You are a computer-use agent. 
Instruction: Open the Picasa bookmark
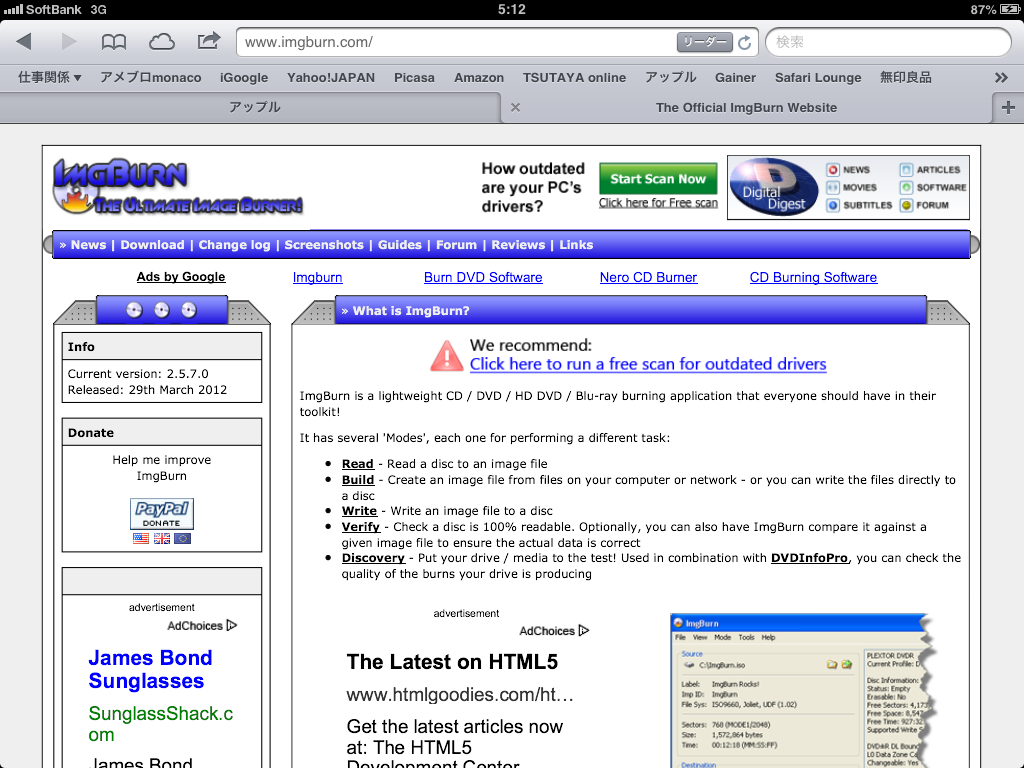(x=414, y=77)
